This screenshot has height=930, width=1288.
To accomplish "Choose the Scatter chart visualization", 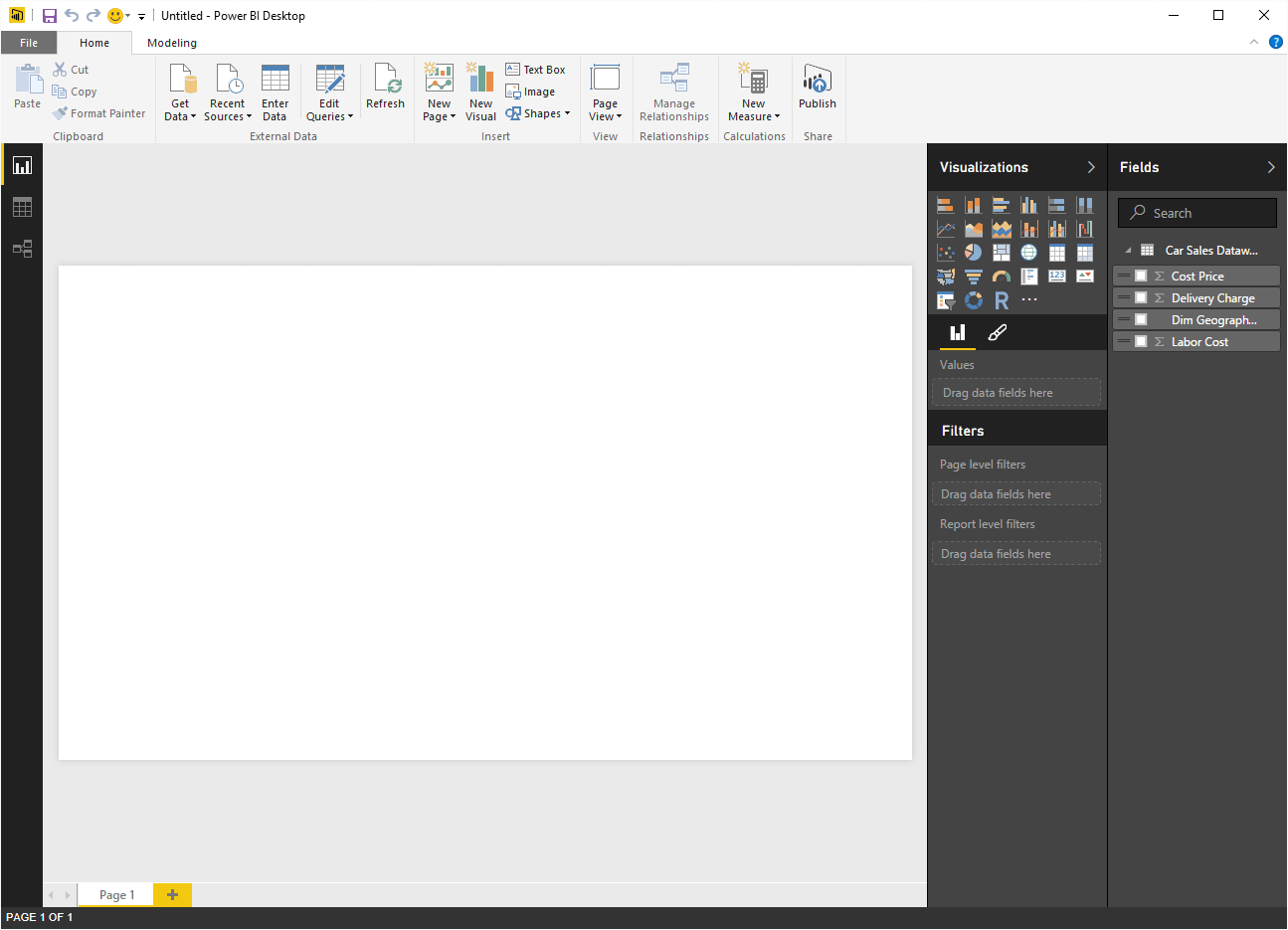I will tap(946, 253).
